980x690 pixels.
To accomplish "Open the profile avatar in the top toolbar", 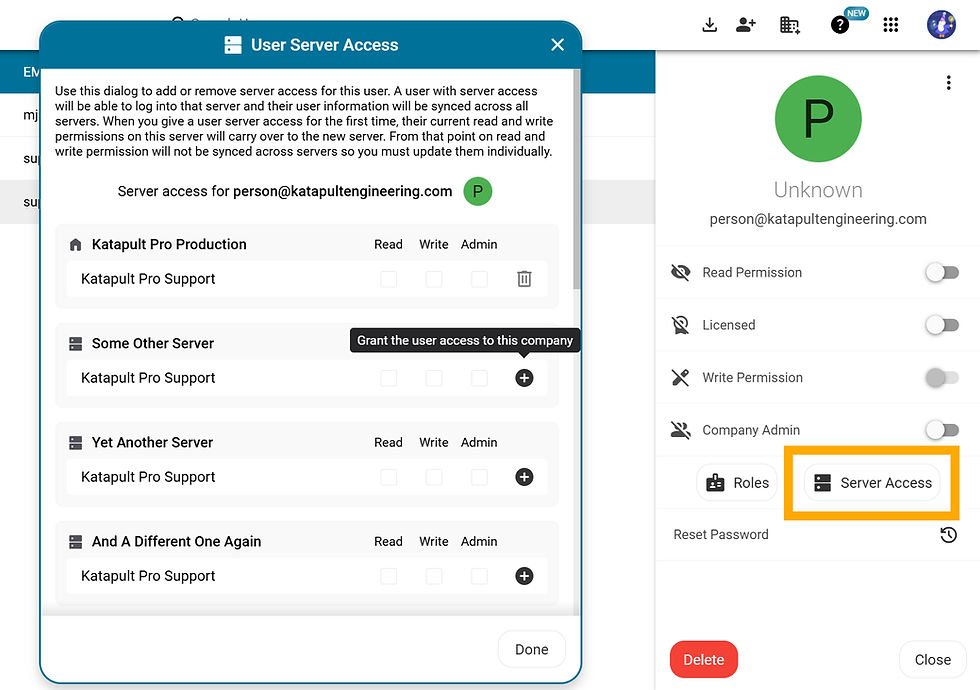I will point(941,25).
